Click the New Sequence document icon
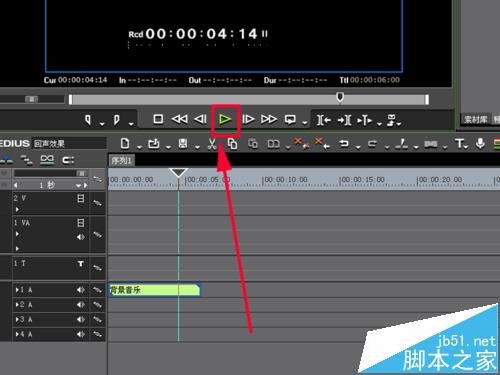 point(125,144)
